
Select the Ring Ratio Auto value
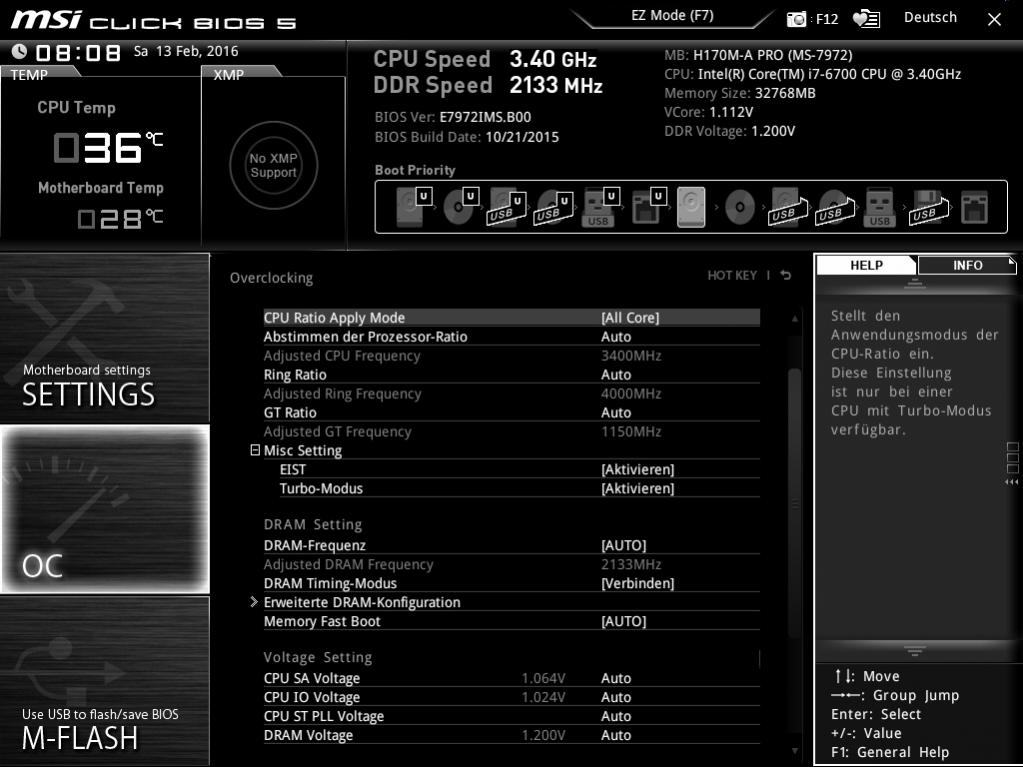(616, 374)
